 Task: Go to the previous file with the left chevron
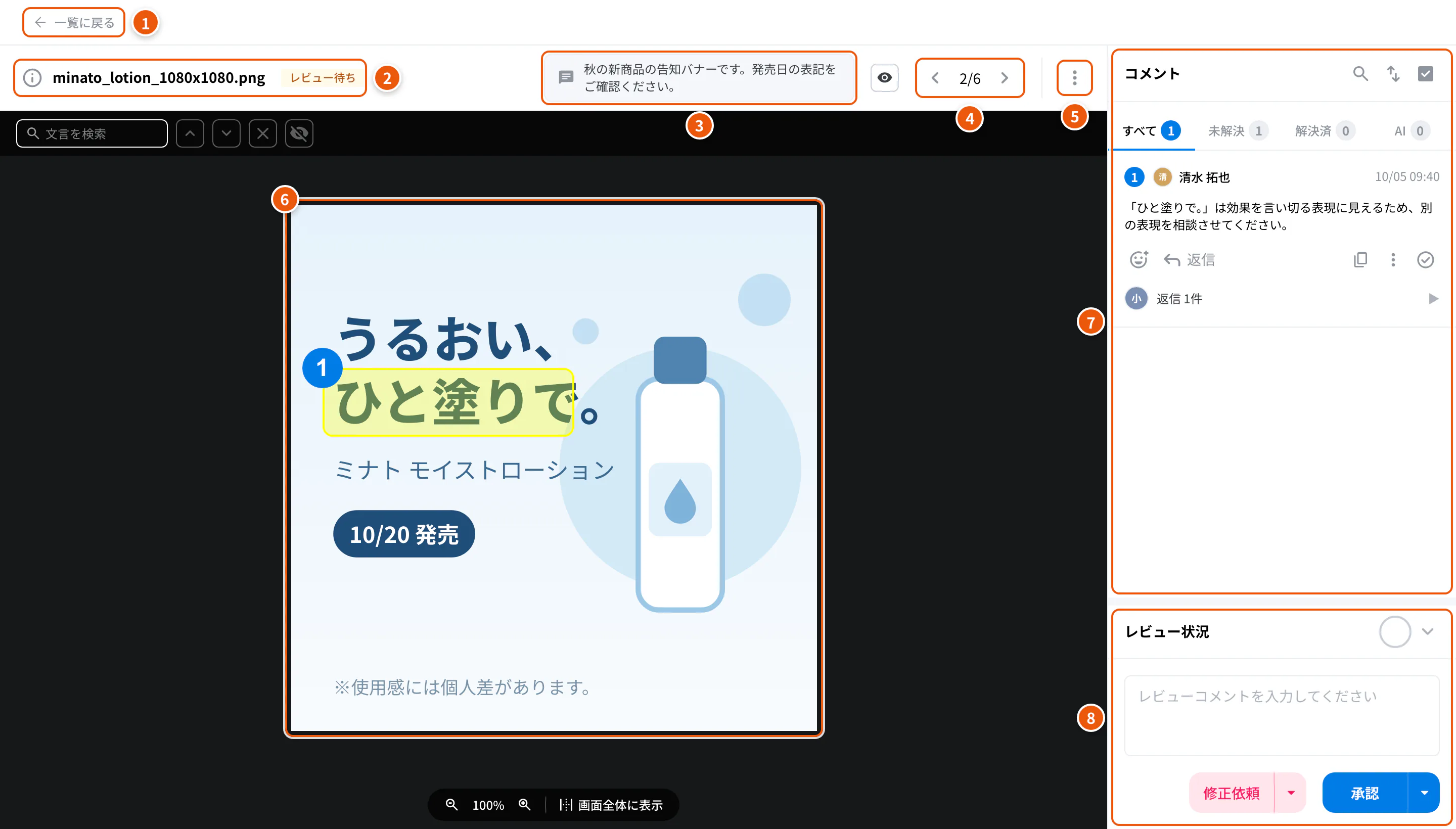pyautogui.click(x=935, y=78)
